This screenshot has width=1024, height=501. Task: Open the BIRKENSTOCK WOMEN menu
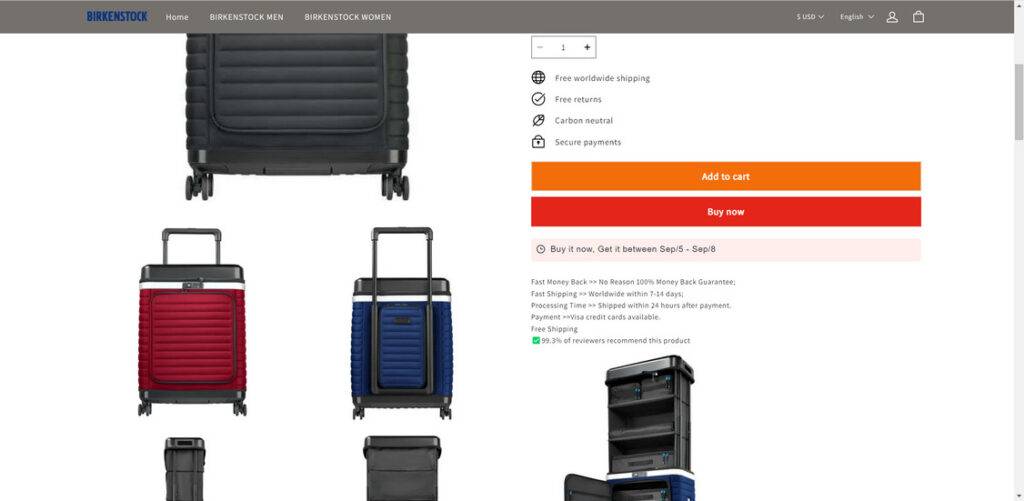(347, 17)
